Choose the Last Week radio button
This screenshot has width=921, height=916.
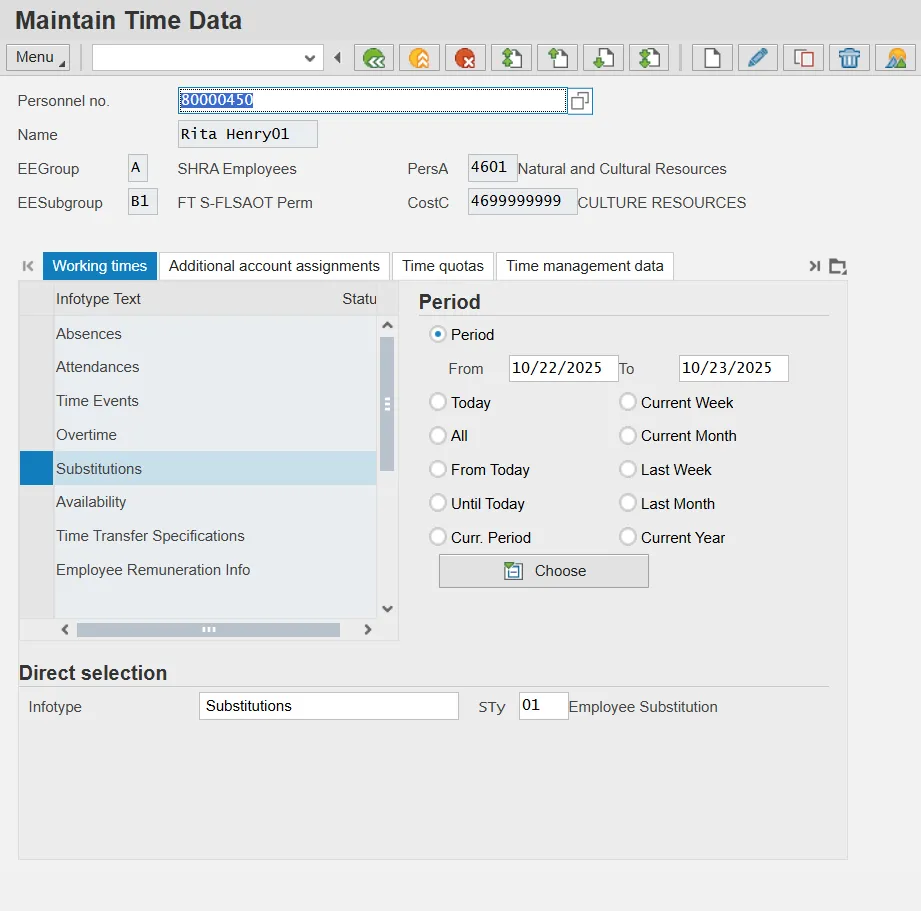(x=628, y=469)
